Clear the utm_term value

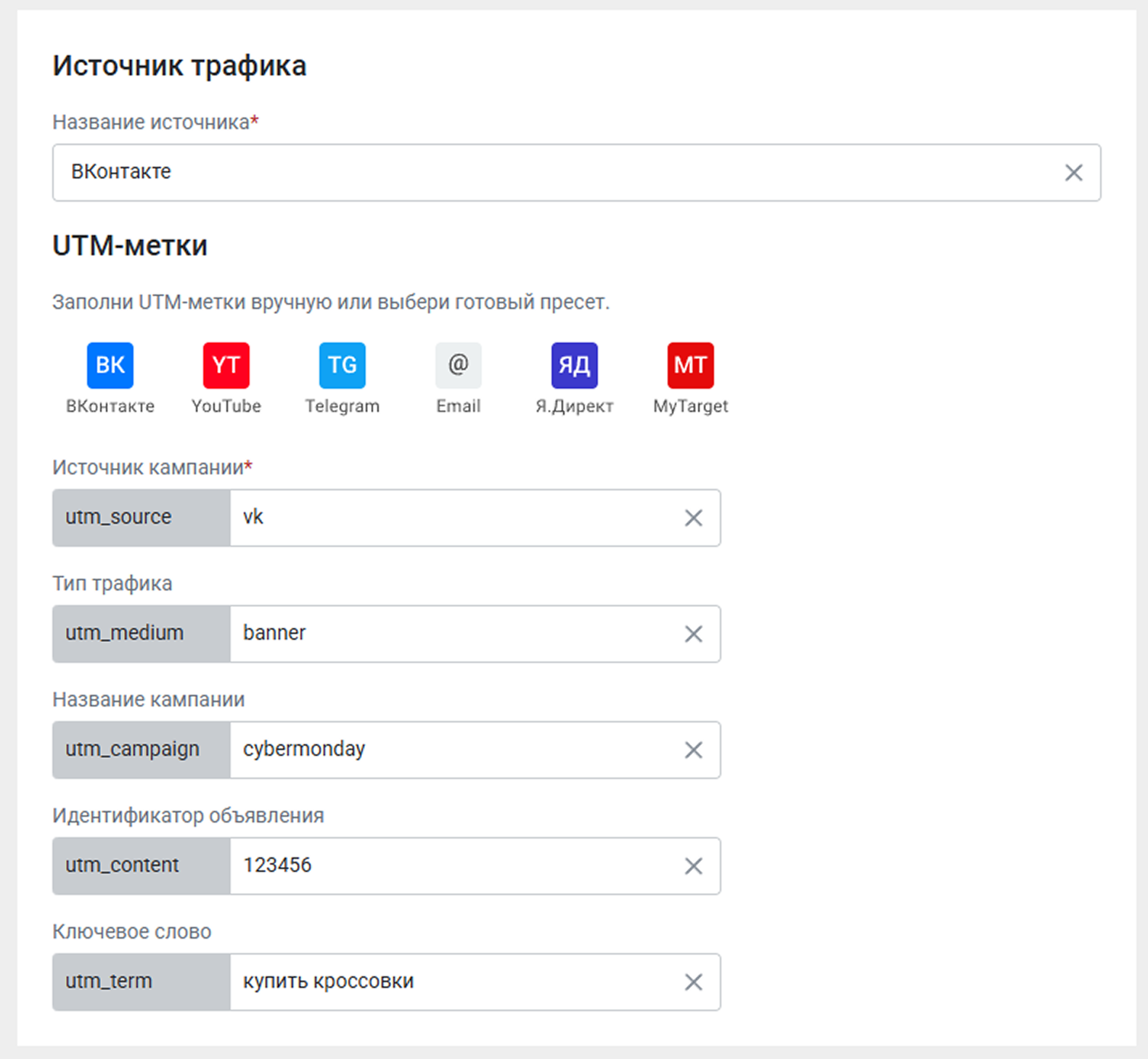pos(693,982)
